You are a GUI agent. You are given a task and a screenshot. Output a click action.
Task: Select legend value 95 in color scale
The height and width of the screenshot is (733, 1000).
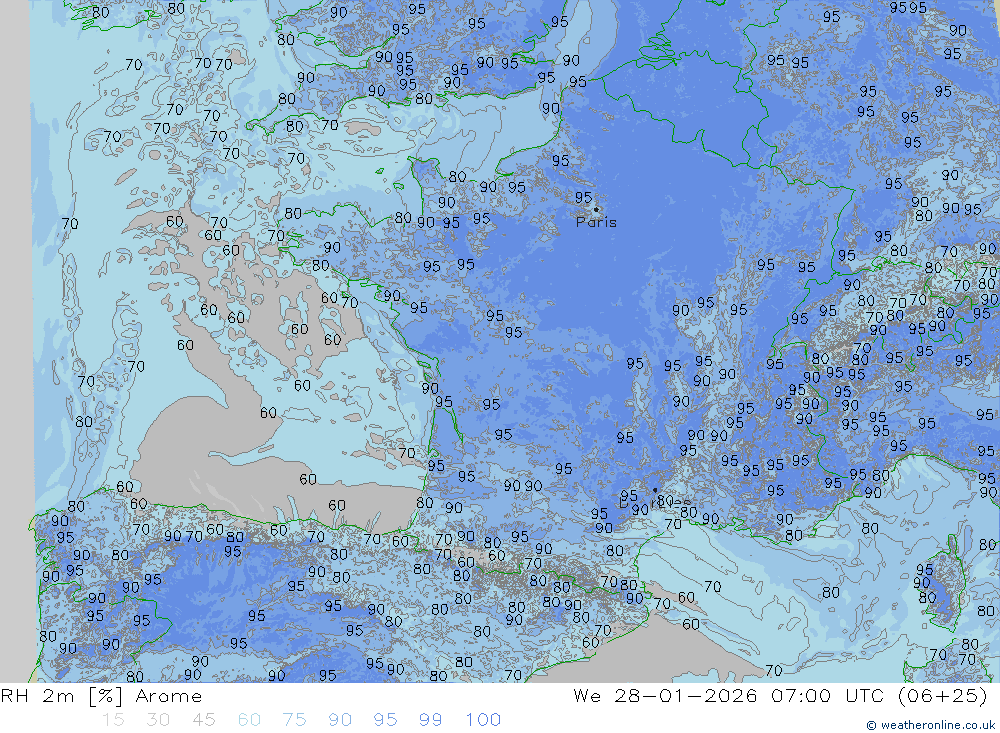point(385,720)
